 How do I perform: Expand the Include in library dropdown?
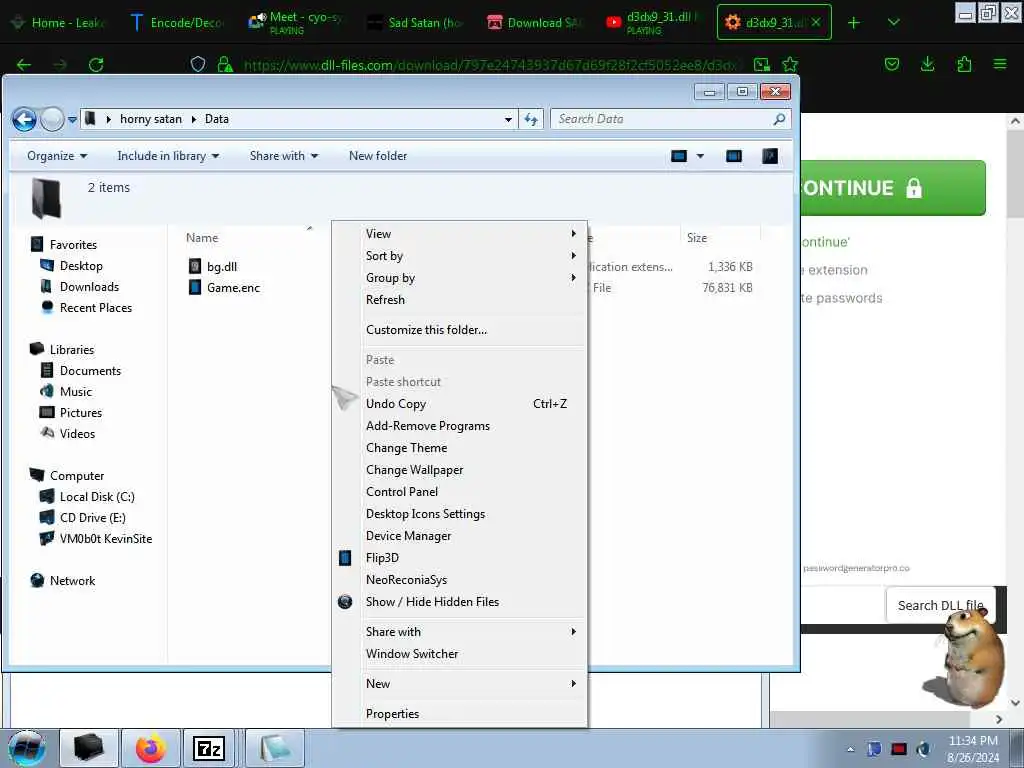pos(168,156)
